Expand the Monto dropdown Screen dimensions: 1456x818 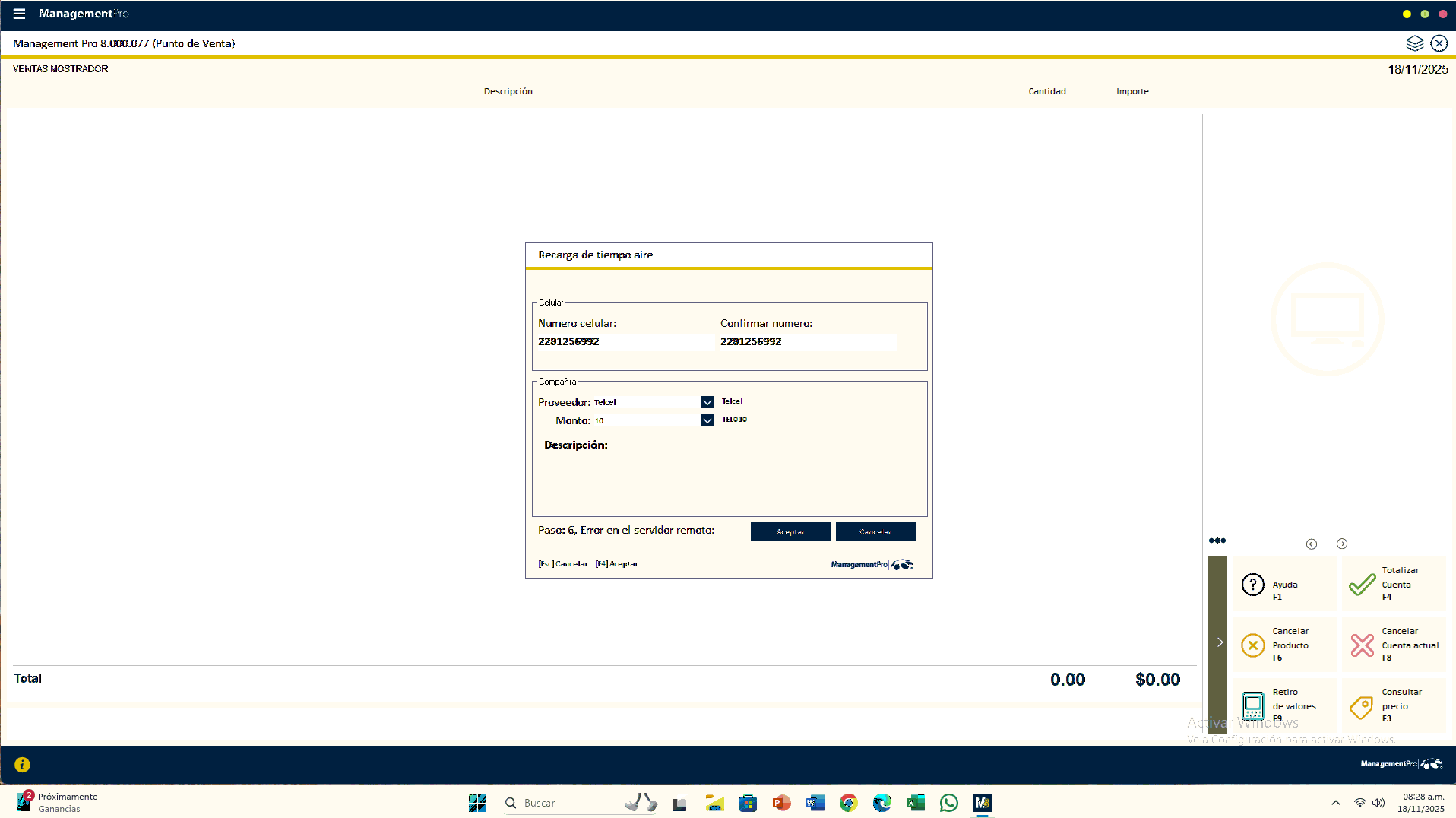pos(707,420)
